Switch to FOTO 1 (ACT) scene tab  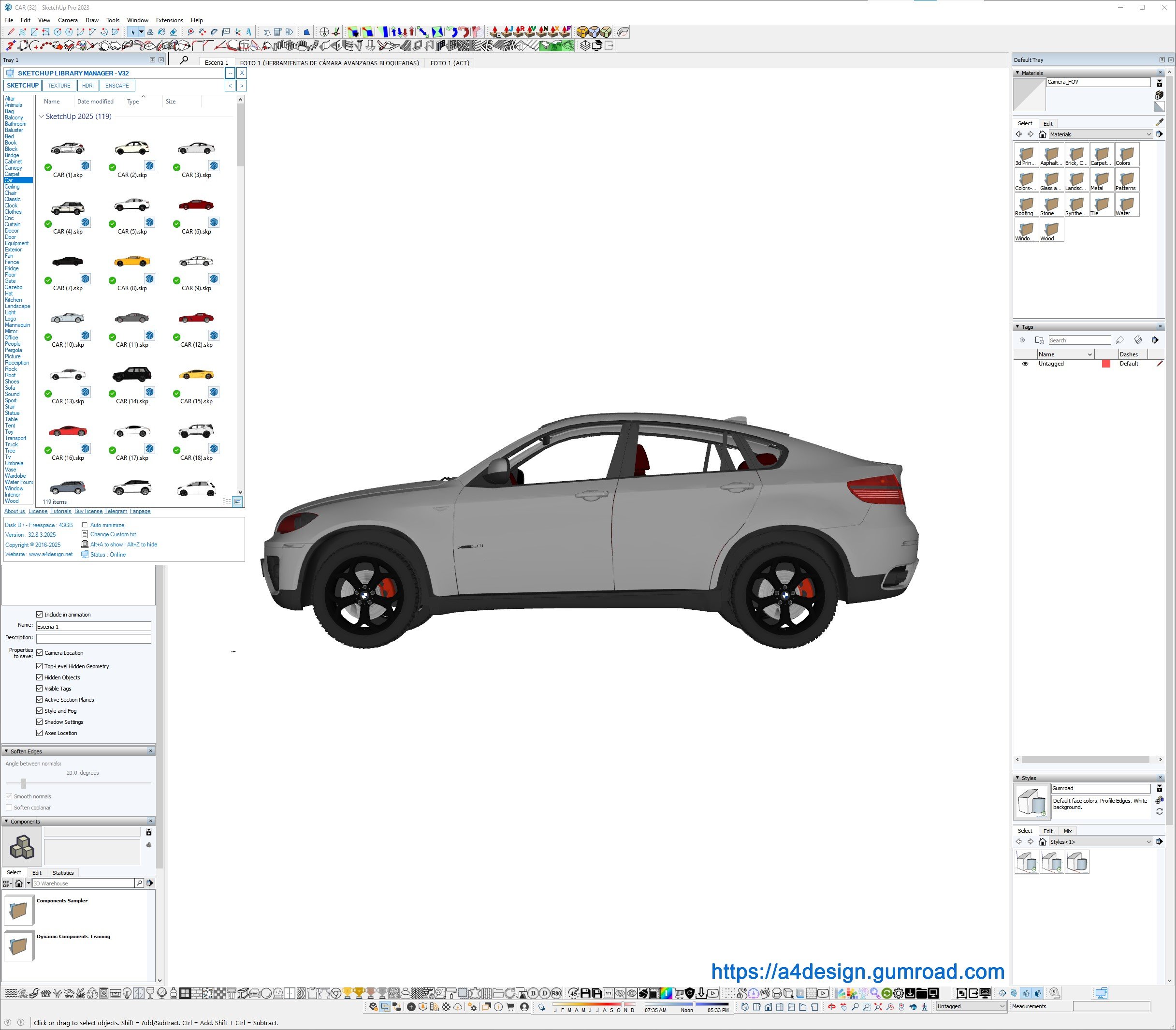coord(450,63)
